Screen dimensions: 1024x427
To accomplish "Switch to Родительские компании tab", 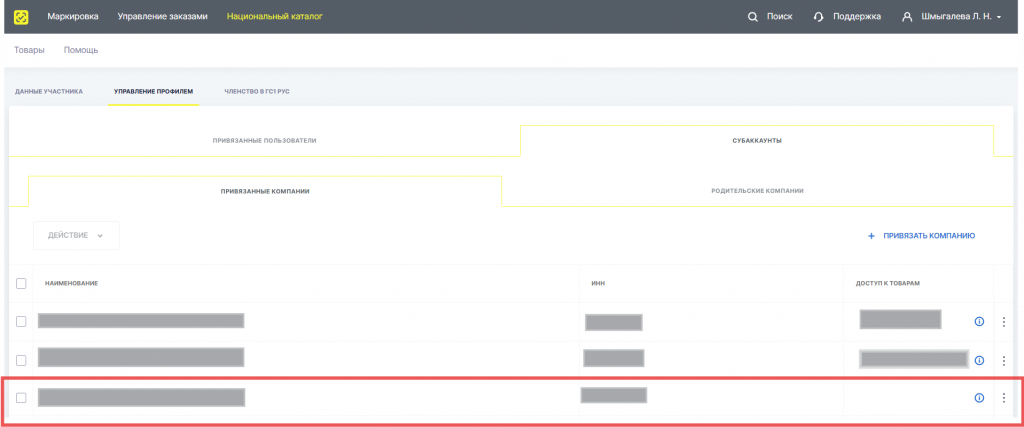I will pos(757,190).
